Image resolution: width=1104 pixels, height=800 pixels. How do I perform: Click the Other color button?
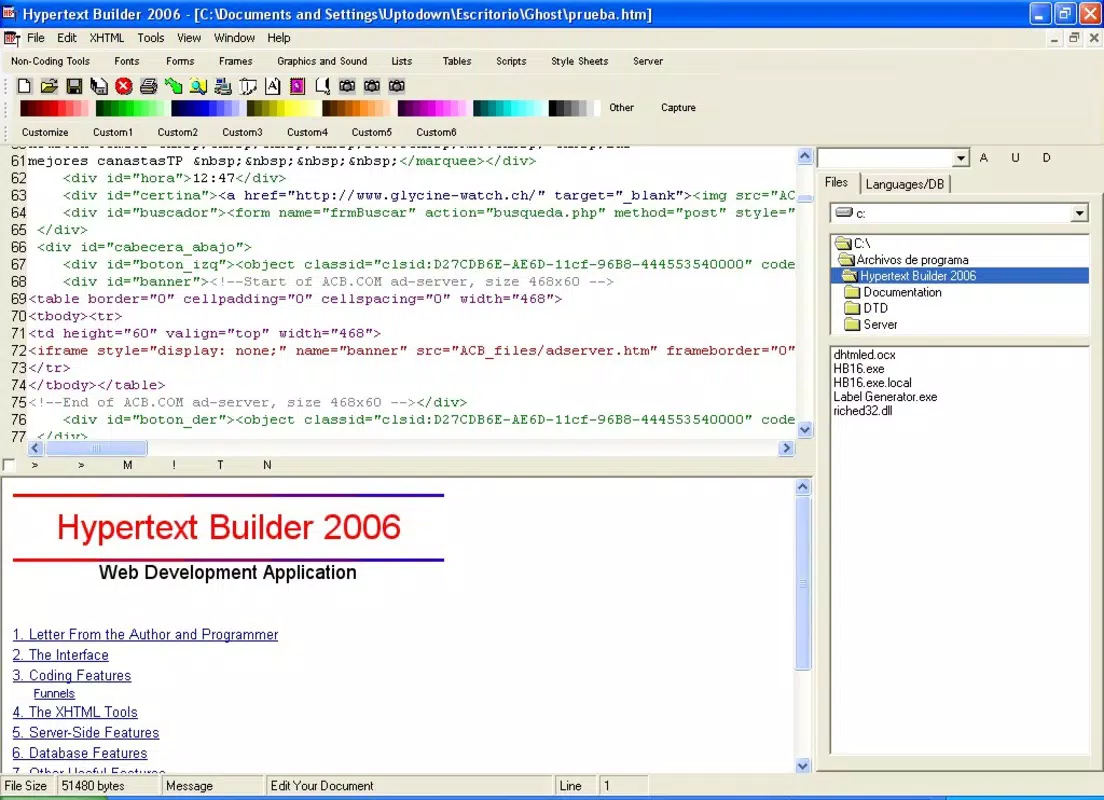622,108
